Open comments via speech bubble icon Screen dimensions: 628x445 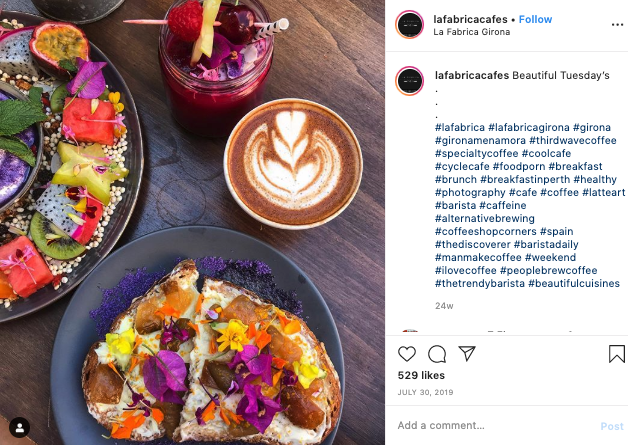tap(437, 354)
